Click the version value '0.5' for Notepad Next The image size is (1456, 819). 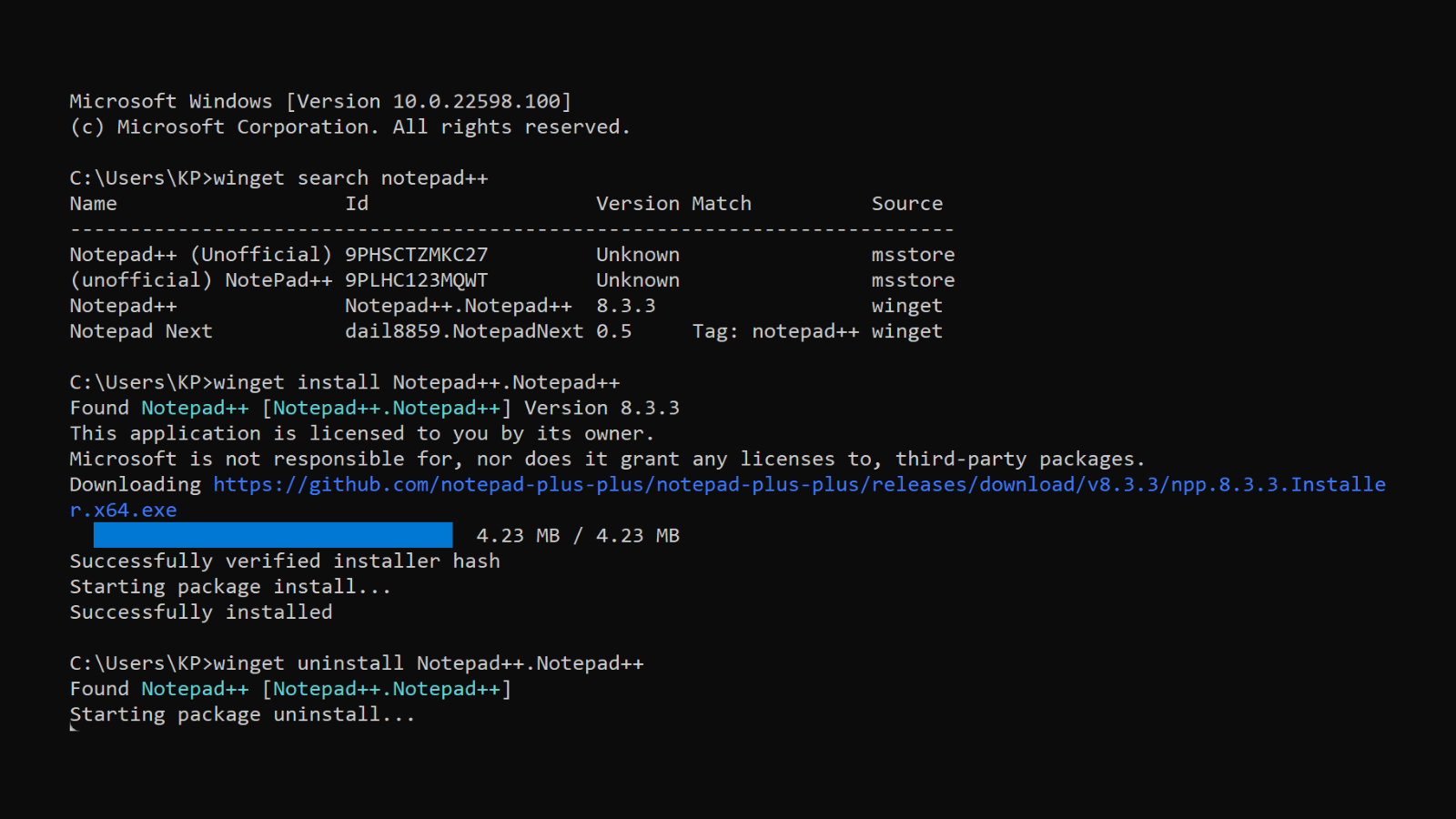(614, 331)
